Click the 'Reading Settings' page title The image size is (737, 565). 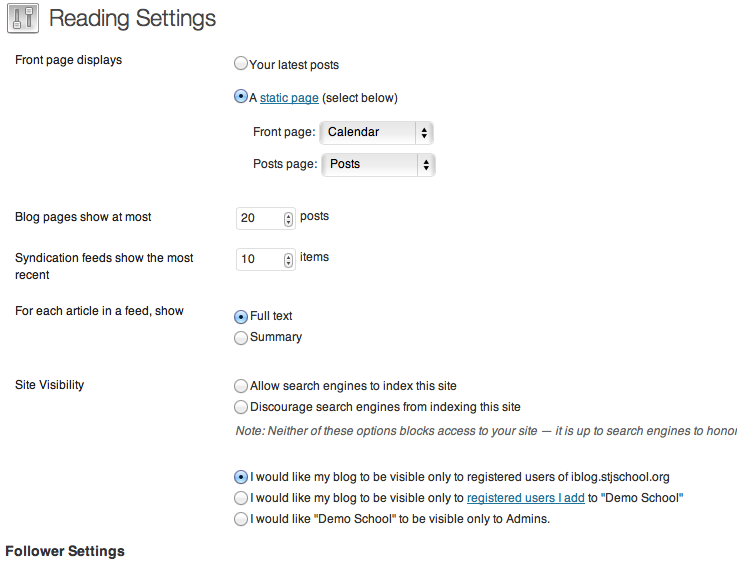tap(132, 18)
